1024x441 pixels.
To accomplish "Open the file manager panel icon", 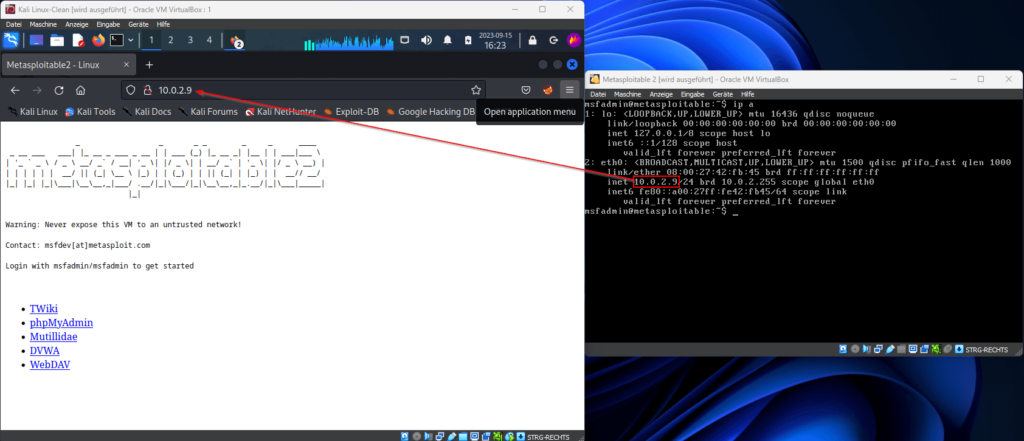I will pyautogui.click(x=56, y=41).
